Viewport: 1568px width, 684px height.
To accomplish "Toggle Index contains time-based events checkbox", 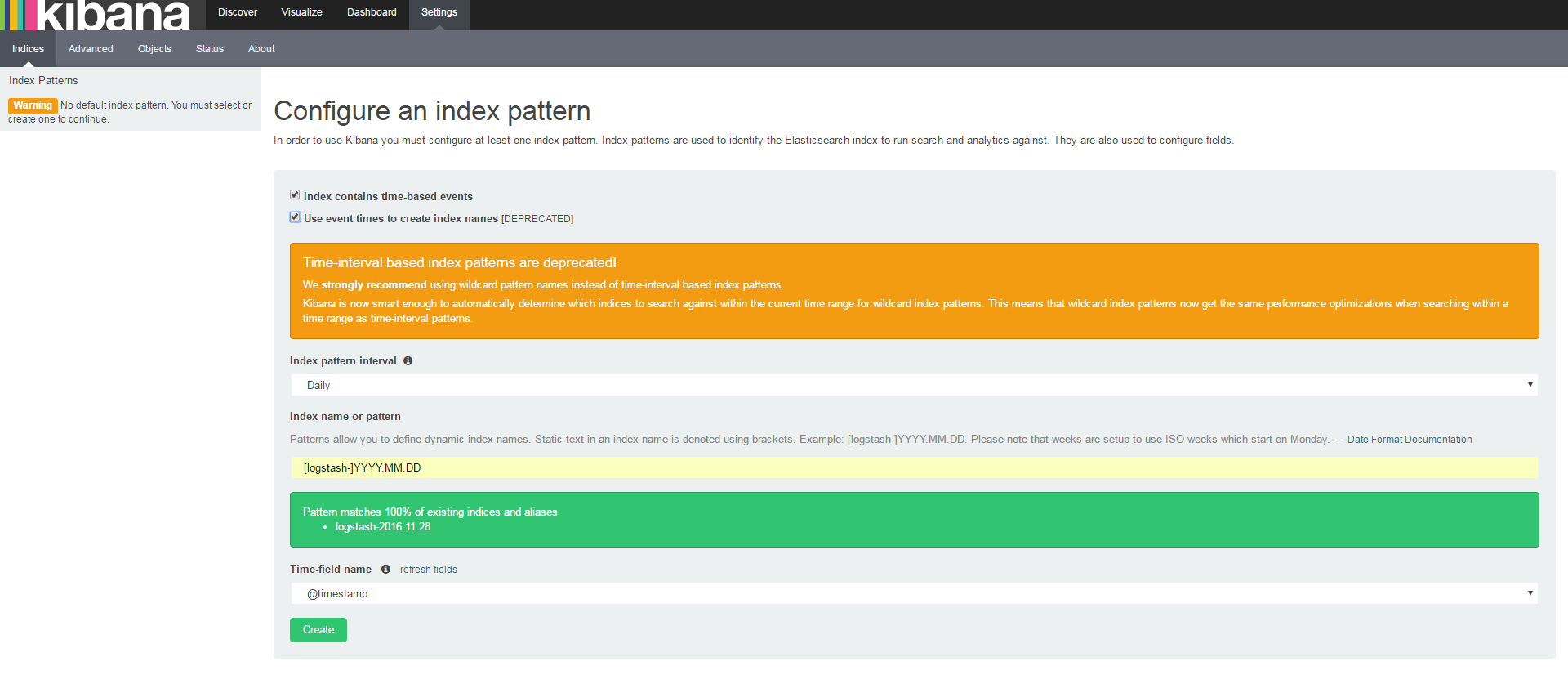I will 295,194.
